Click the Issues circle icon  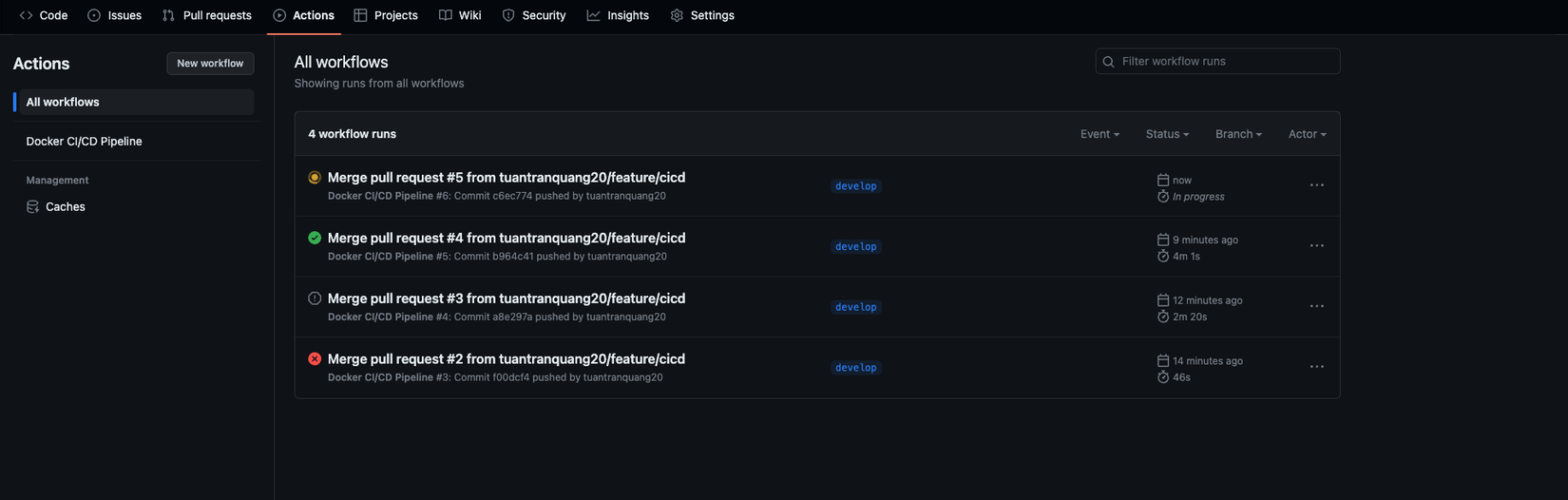pos(94,15)
